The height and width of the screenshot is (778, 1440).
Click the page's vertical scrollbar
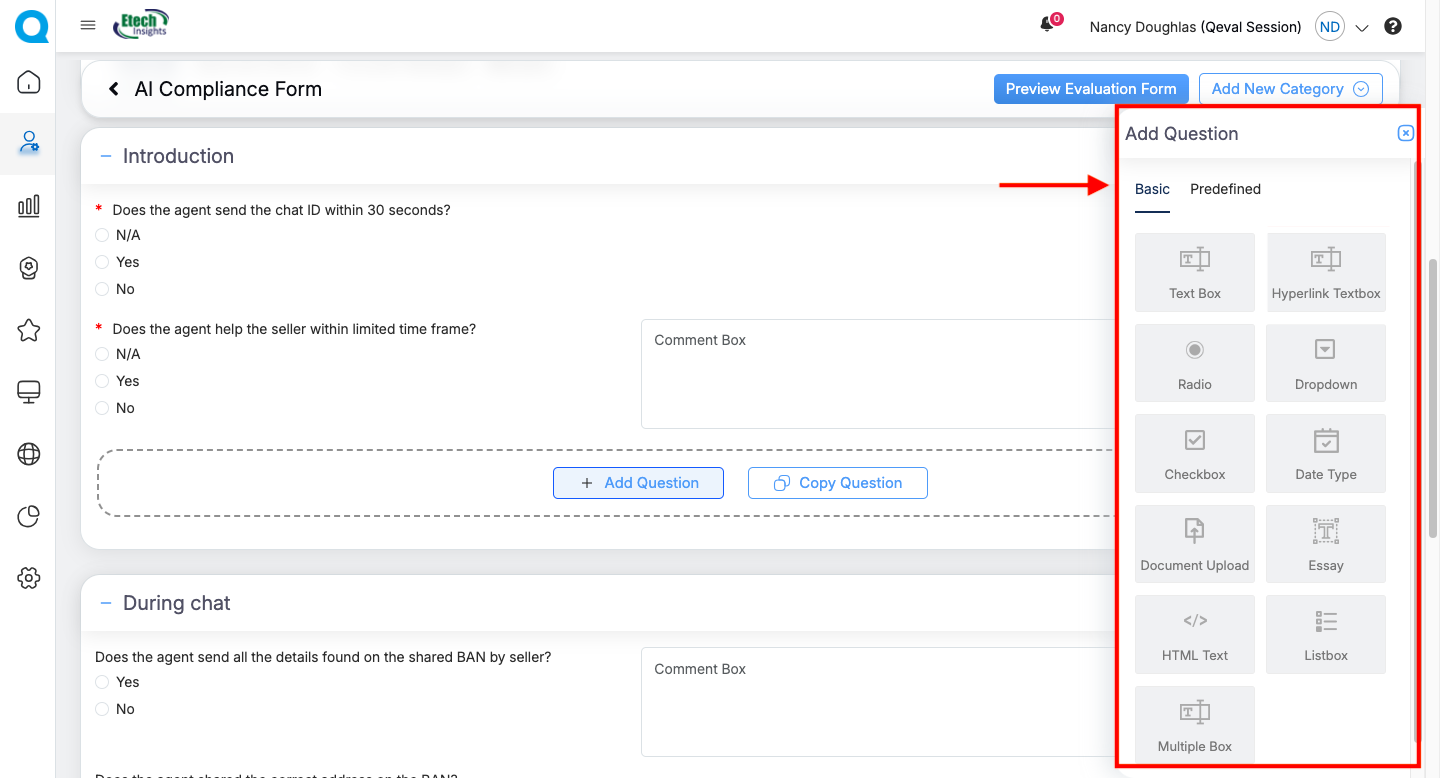1433,400
